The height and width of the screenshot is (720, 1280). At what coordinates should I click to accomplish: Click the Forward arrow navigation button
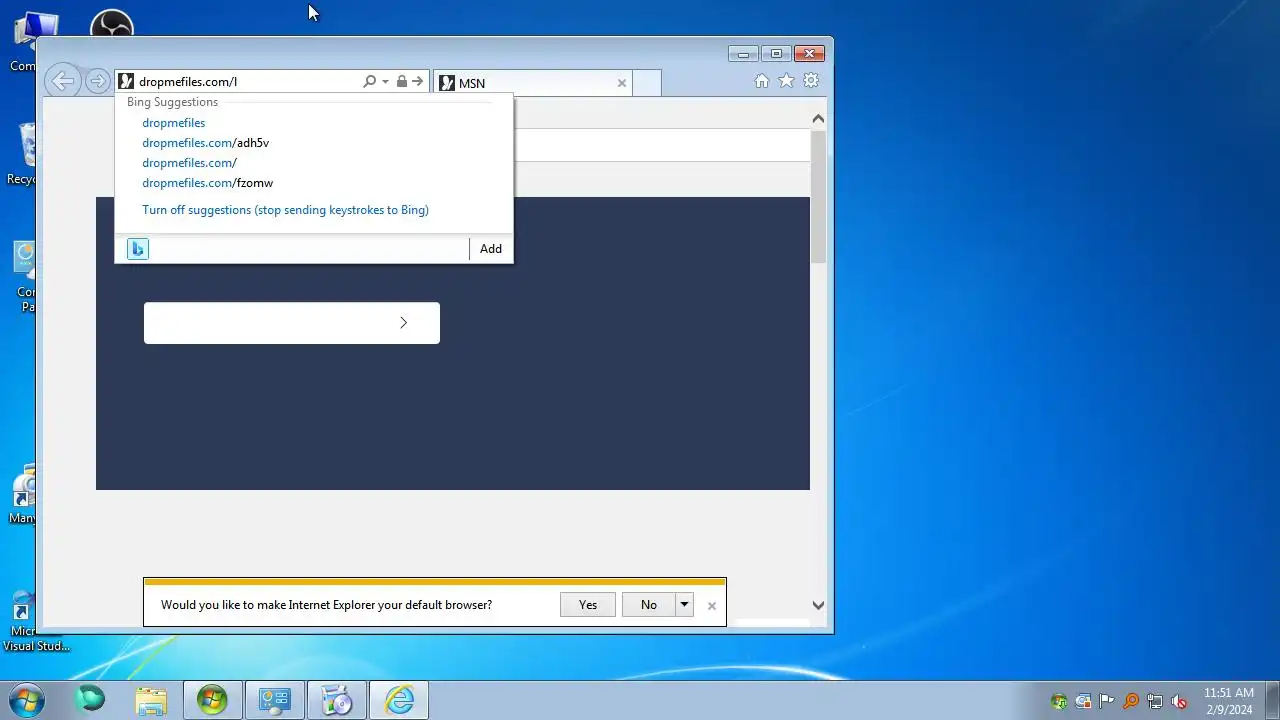coord(97,82)
